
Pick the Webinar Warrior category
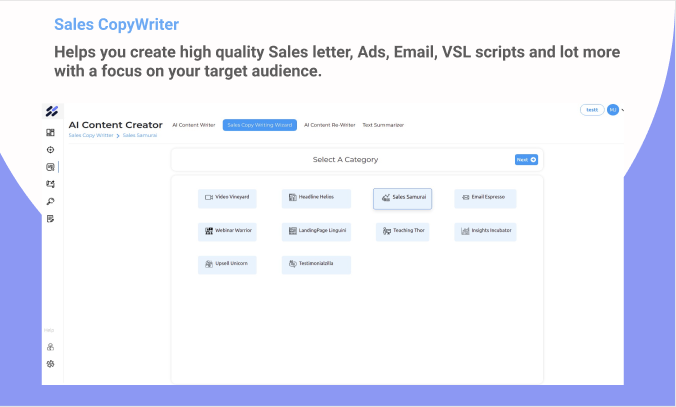pyautogui.click(x=227, y=232)
